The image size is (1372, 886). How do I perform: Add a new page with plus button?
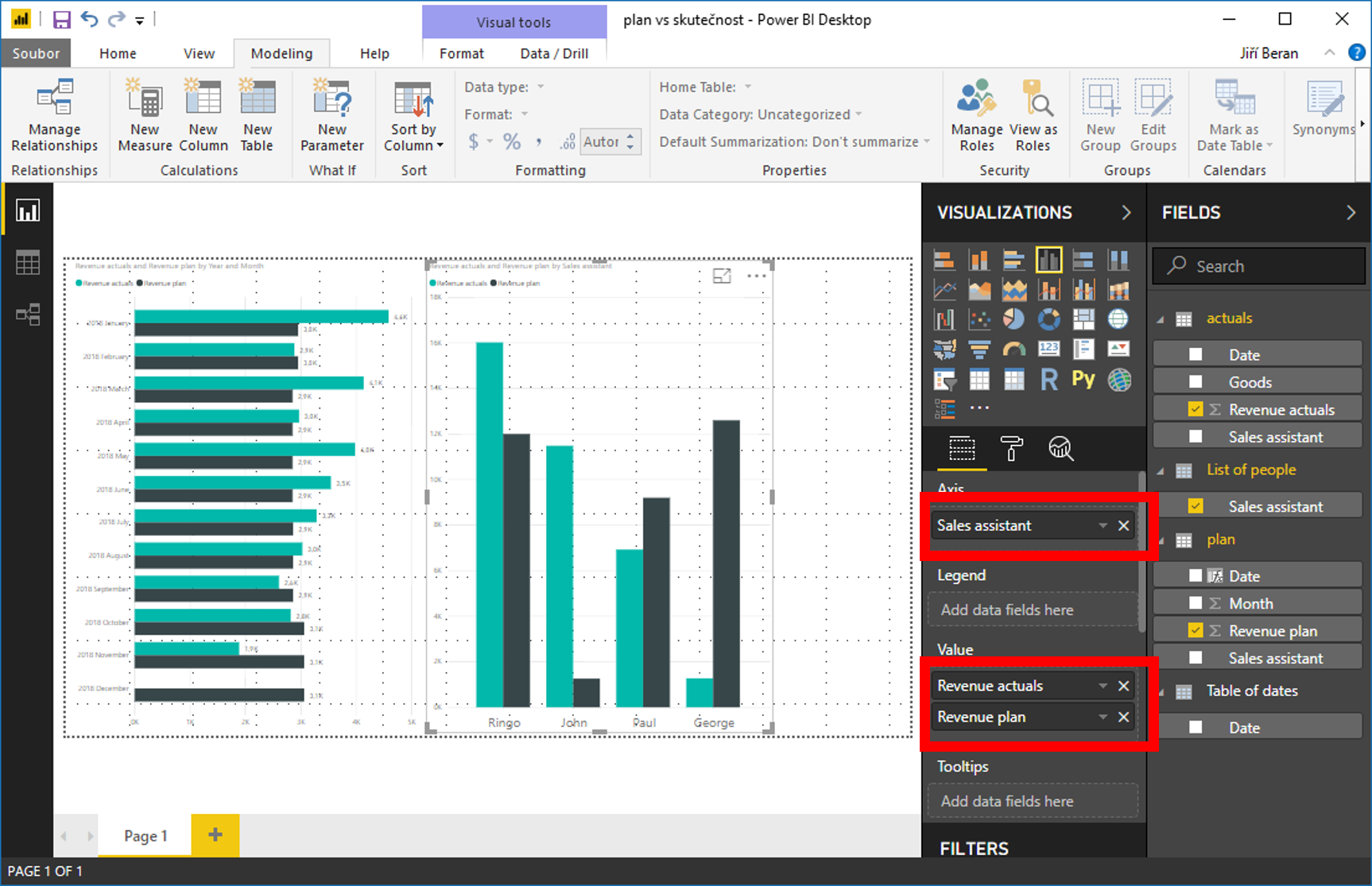[215, 834]
